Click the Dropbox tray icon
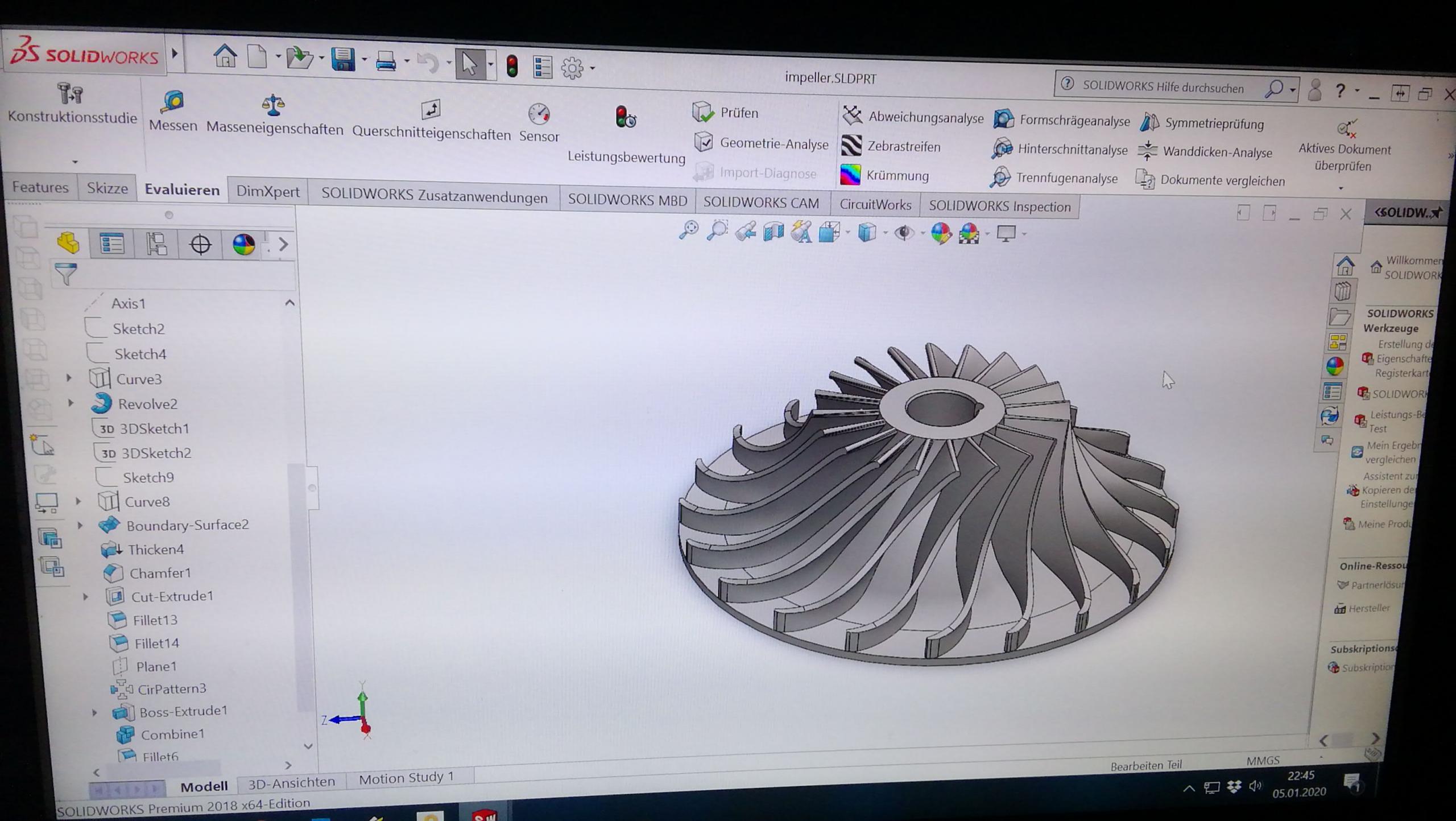This screenshot has height=821, width=1456. 1233,787
